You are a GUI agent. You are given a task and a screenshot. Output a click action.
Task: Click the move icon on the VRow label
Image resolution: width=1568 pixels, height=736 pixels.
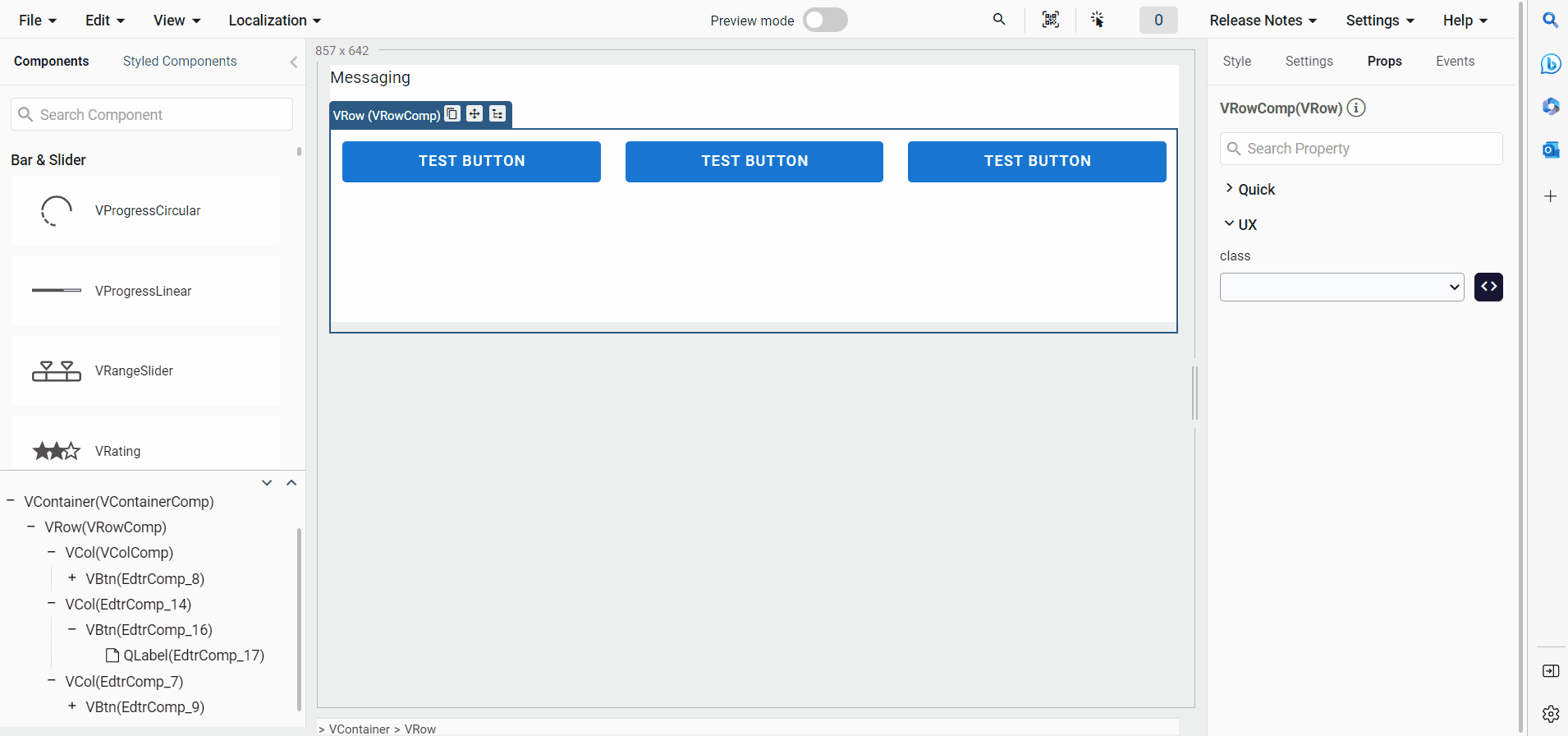[475, 114]
